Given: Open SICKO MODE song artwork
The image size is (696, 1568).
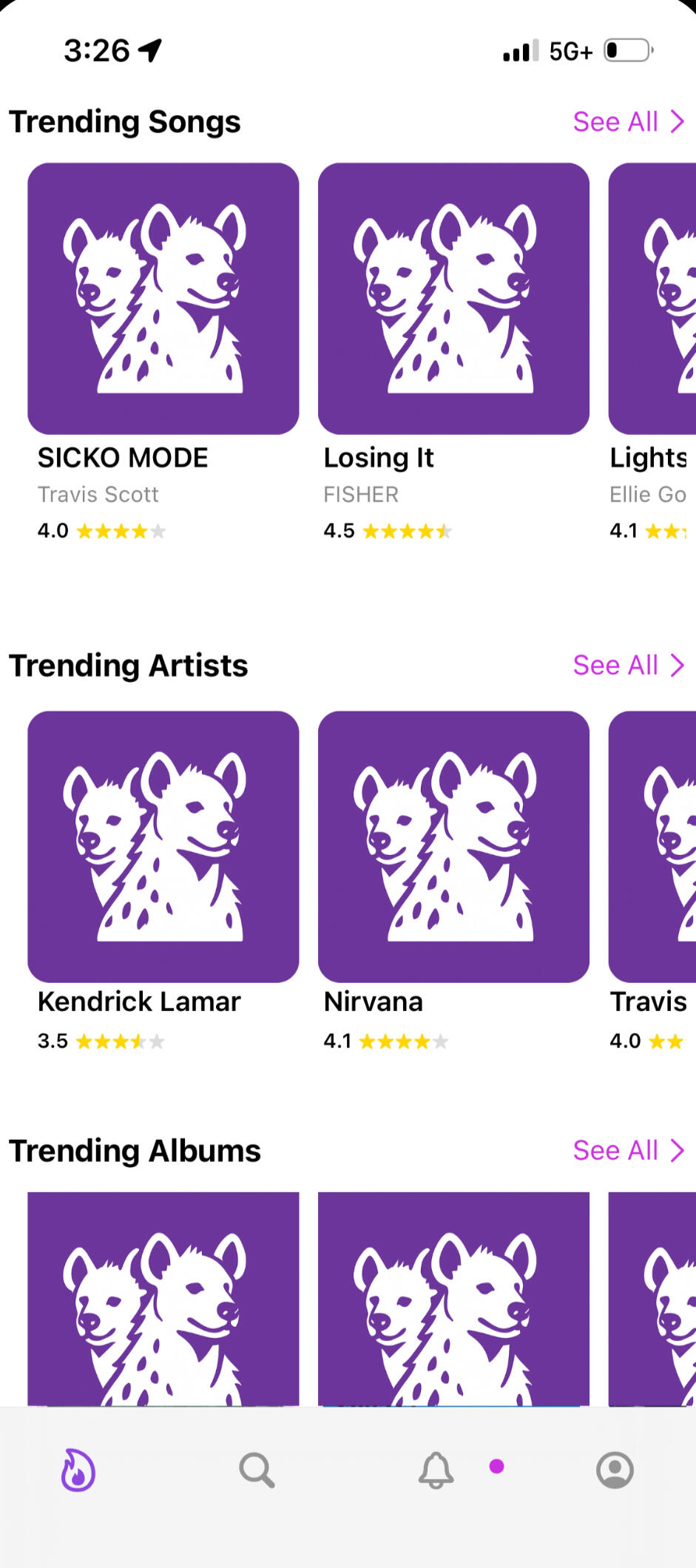Looking at the screenshot, I should click(x=163, y=298).
